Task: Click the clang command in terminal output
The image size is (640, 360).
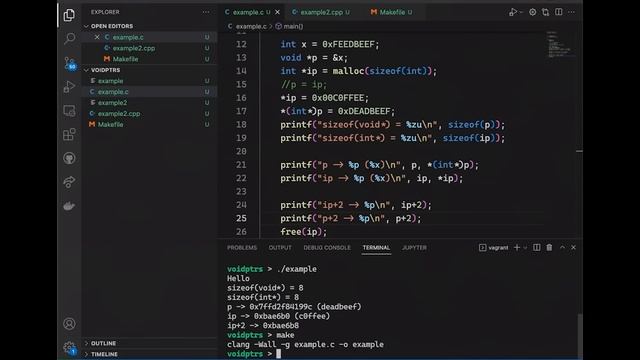Action: 305,344
